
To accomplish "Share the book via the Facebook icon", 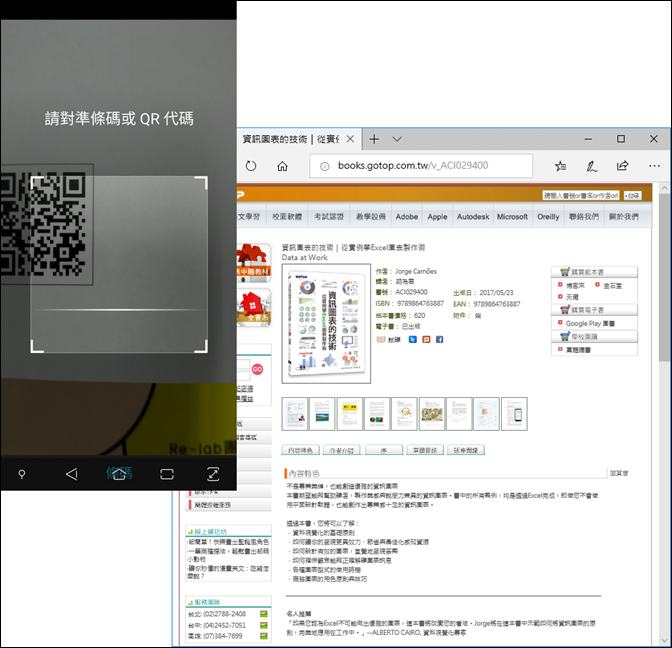I will coord(439,339).
